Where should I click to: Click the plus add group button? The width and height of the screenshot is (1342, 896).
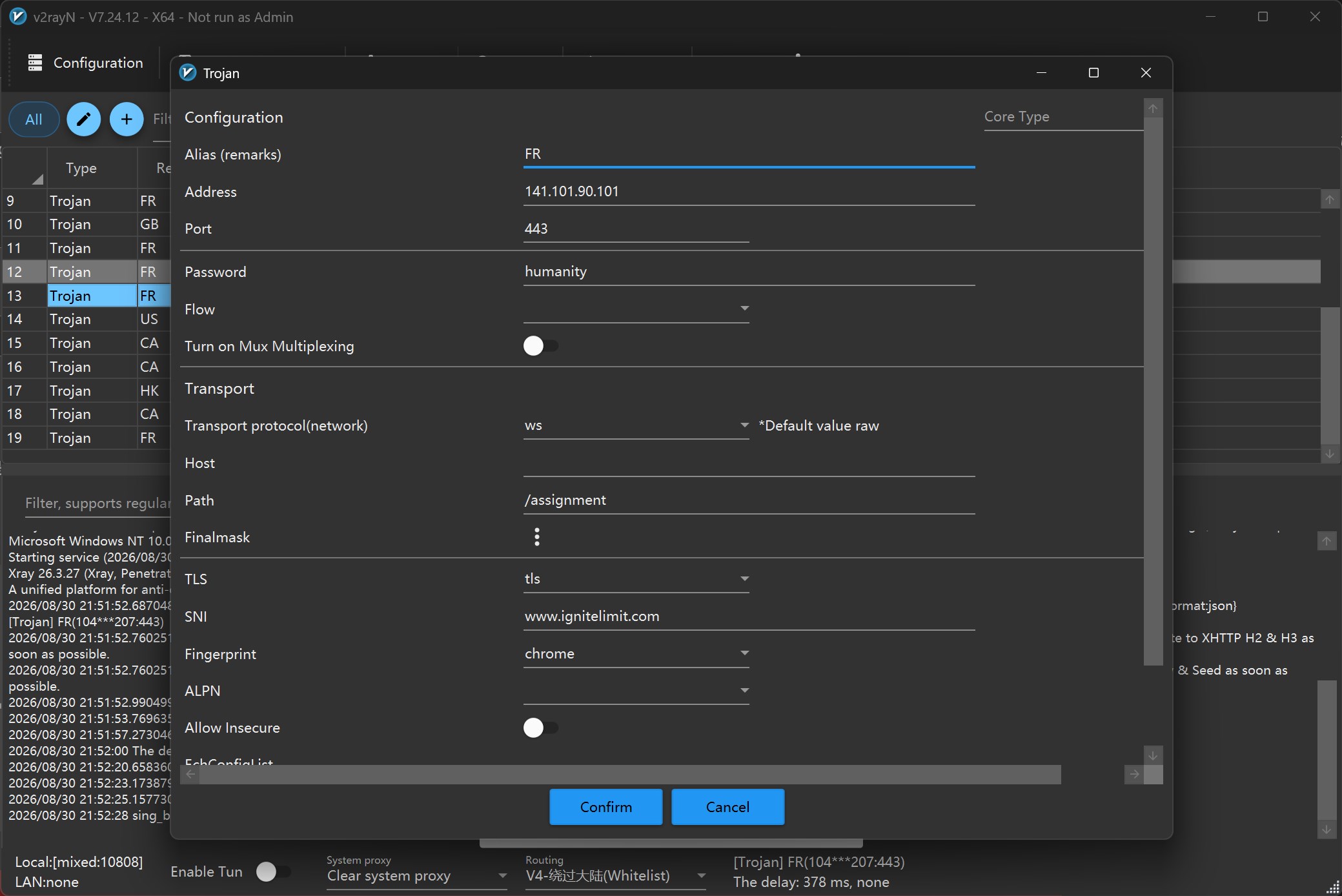coord(127,119)
